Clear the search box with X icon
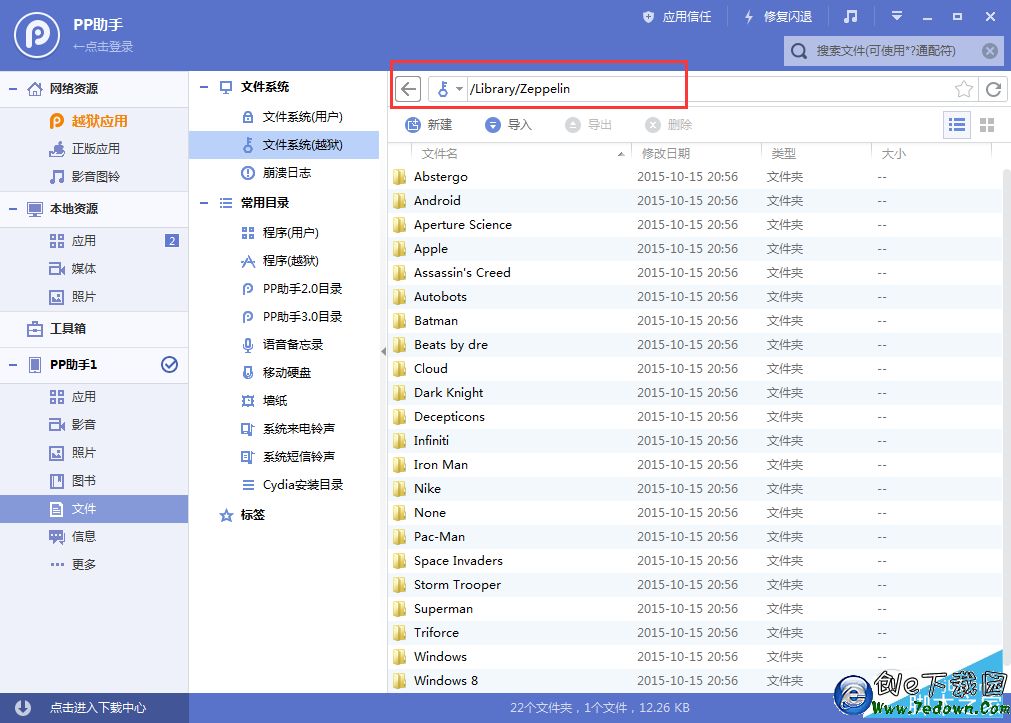The image size is (1011, 723). coord(990,51)
